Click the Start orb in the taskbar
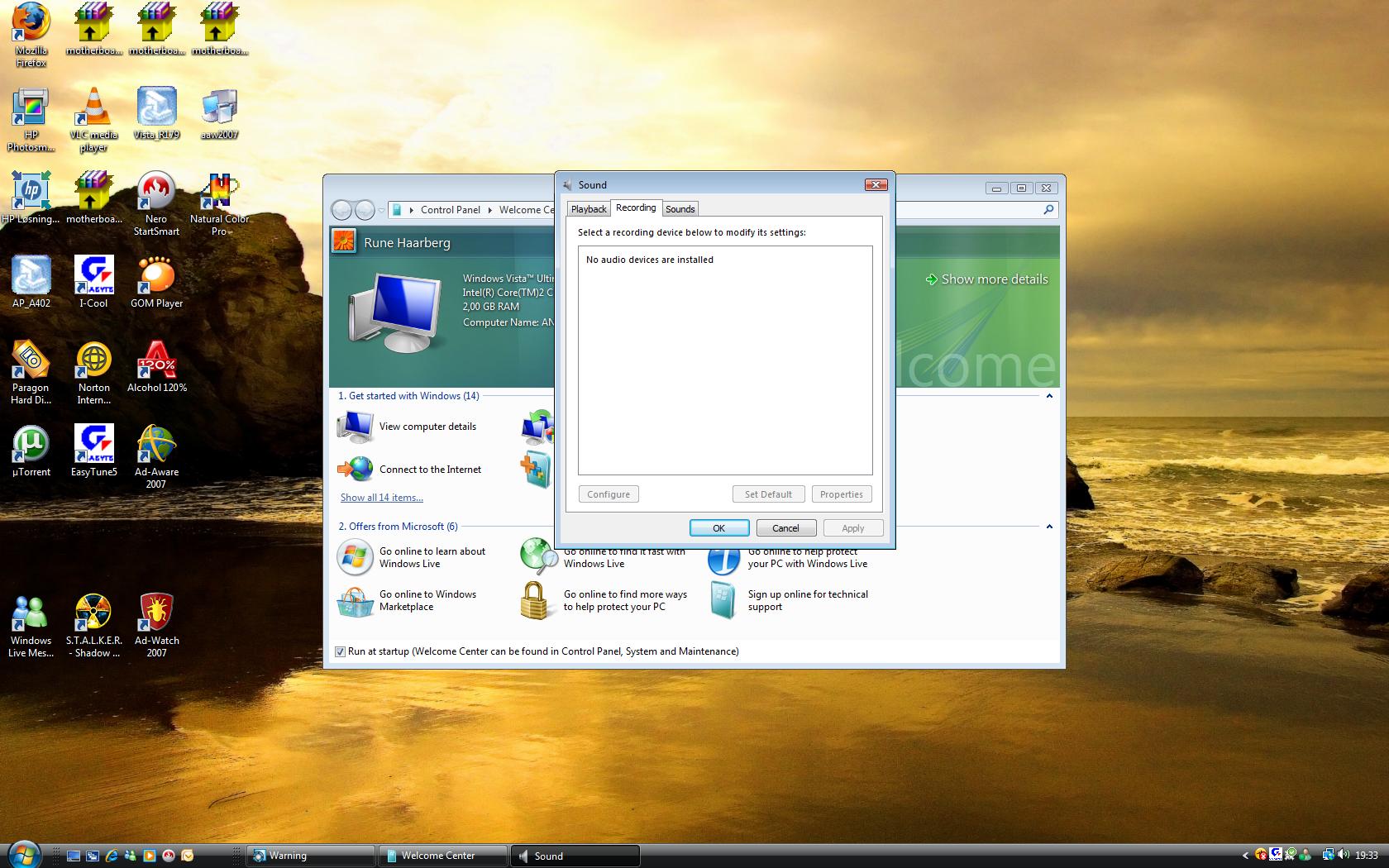The image size is (1389, 868). (23, 855)
